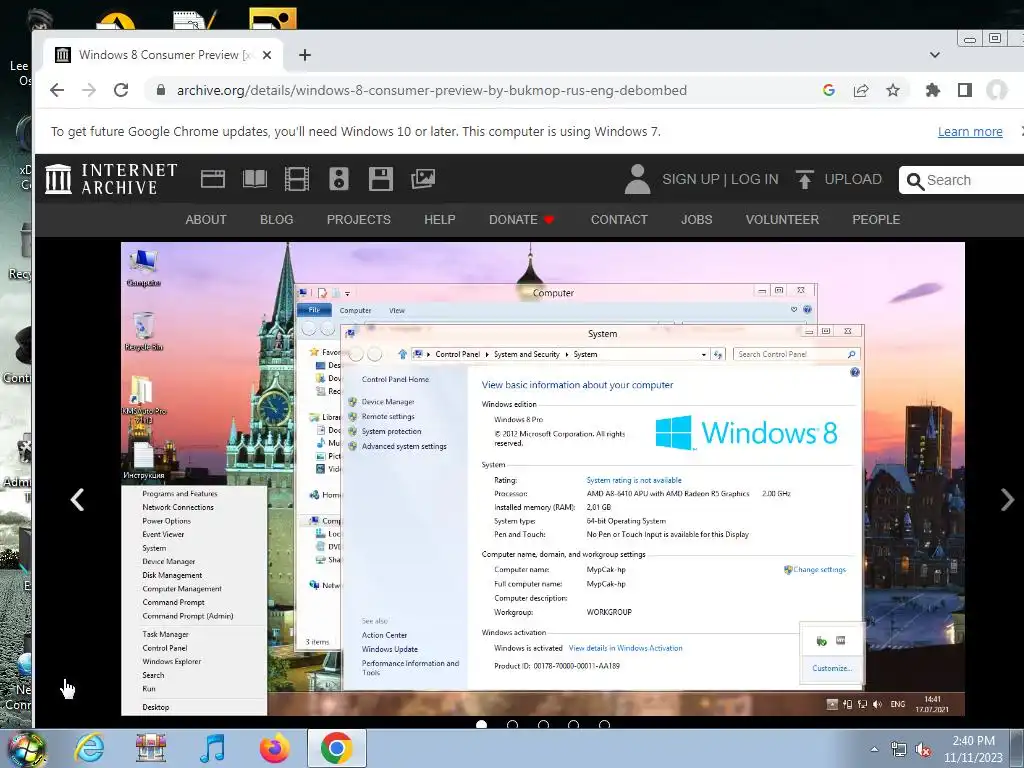The width and height of the screenshot is (1024, 768).
Task: Open the Internet Archive Video film icon
Action: point(296,179)
